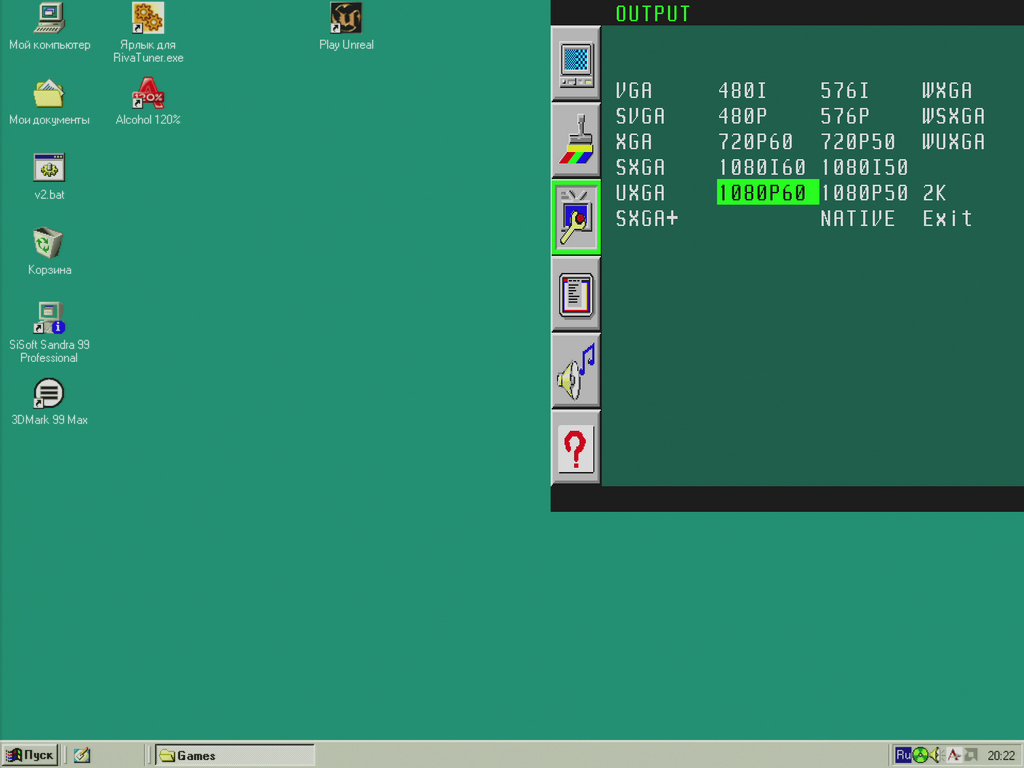Select the 720P50 output mode
The width and height of the screenshot is (1024, 768).
coord(857,142)
